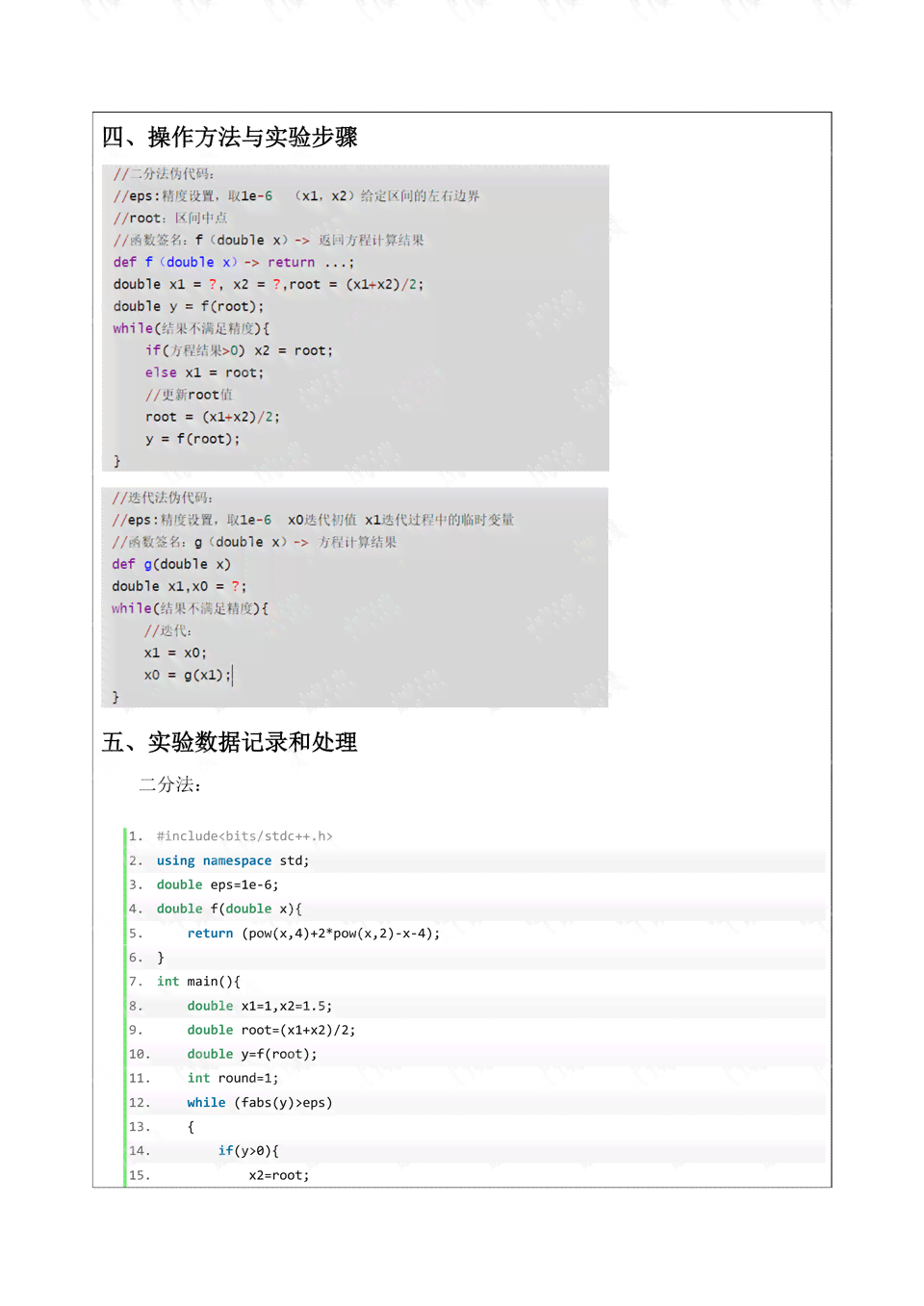924x1306 pixels.
Task: Click code line using namespace std;
Action: click(x=233, y=860)
